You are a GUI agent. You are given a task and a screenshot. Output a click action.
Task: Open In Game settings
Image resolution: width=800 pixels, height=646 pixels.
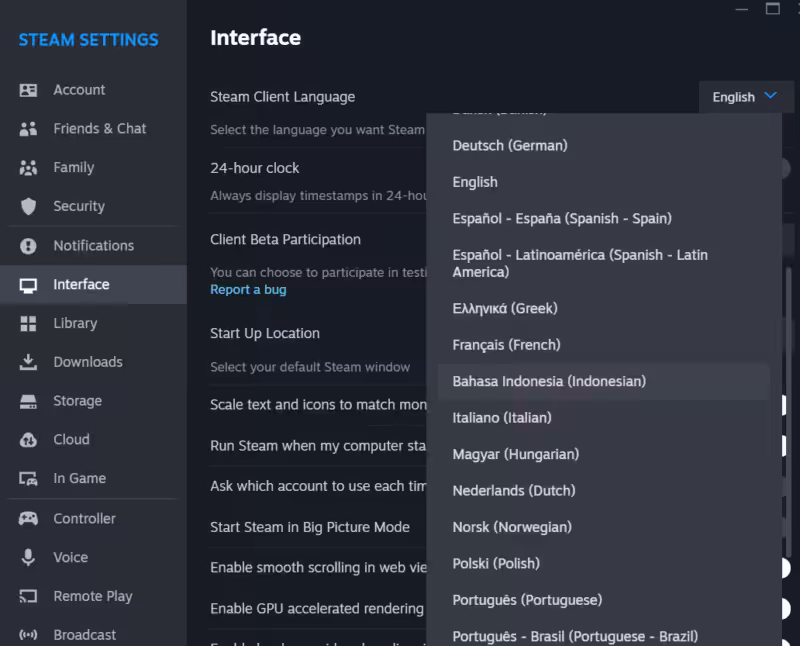(x=93, y=479)
